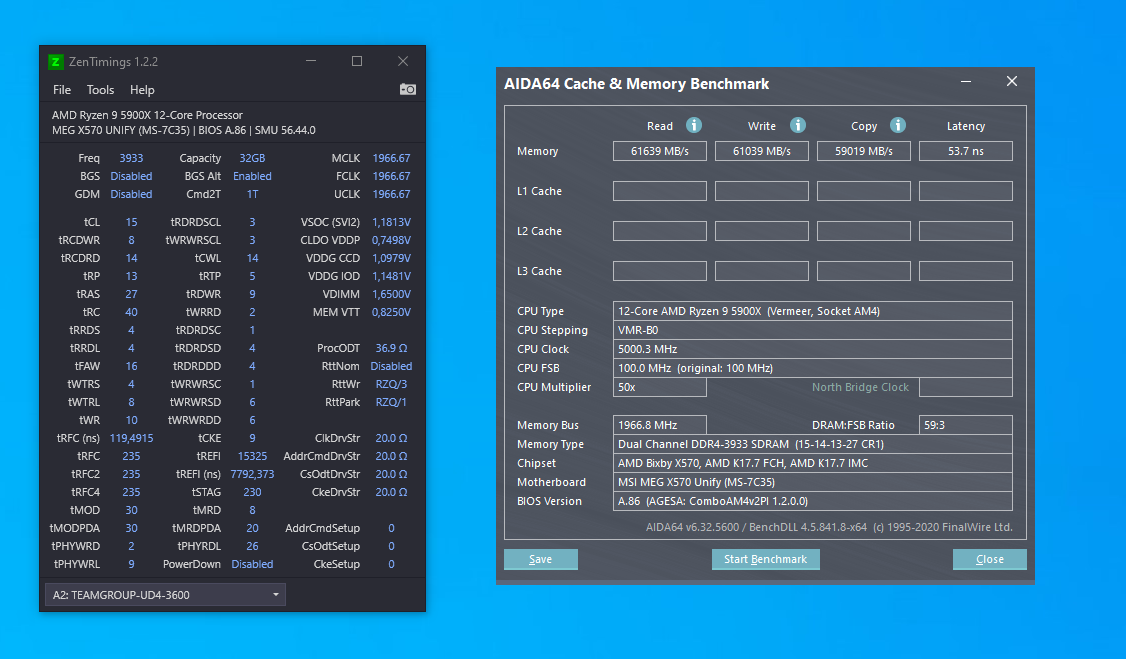Click the DRAM:FSB Ratio 59:3 field
The height and width of the screenshot is (659, 1126).
point(966,425)
